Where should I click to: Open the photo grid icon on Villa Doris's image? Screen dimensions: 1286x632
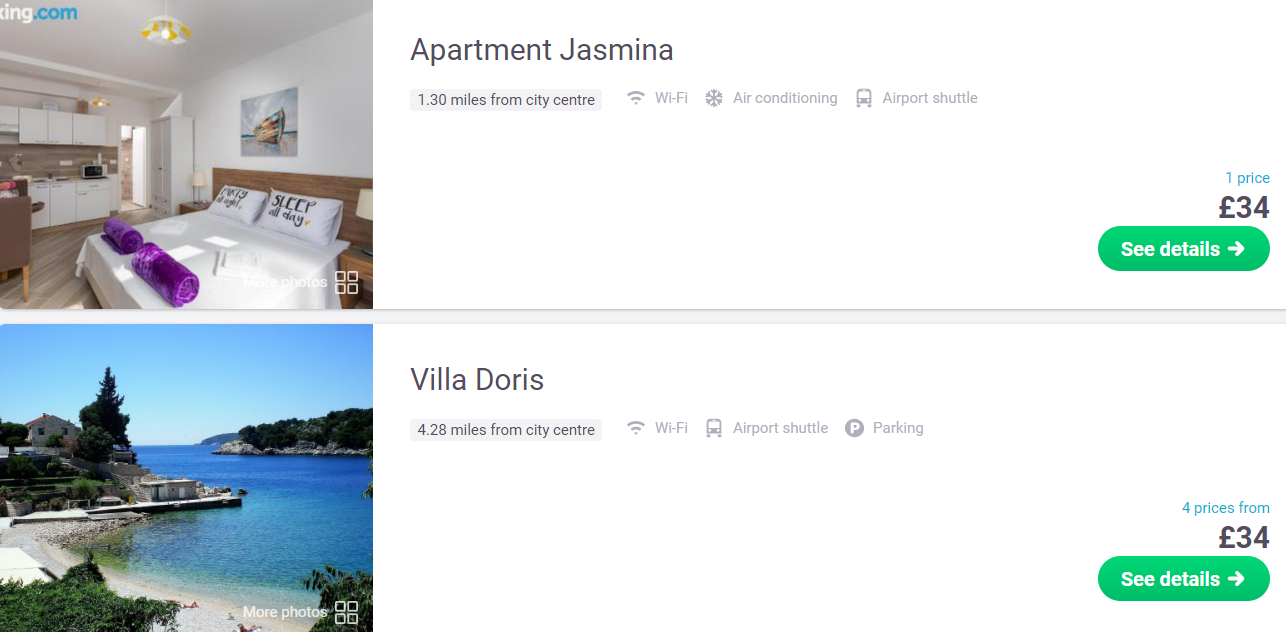tap(346, 612)
